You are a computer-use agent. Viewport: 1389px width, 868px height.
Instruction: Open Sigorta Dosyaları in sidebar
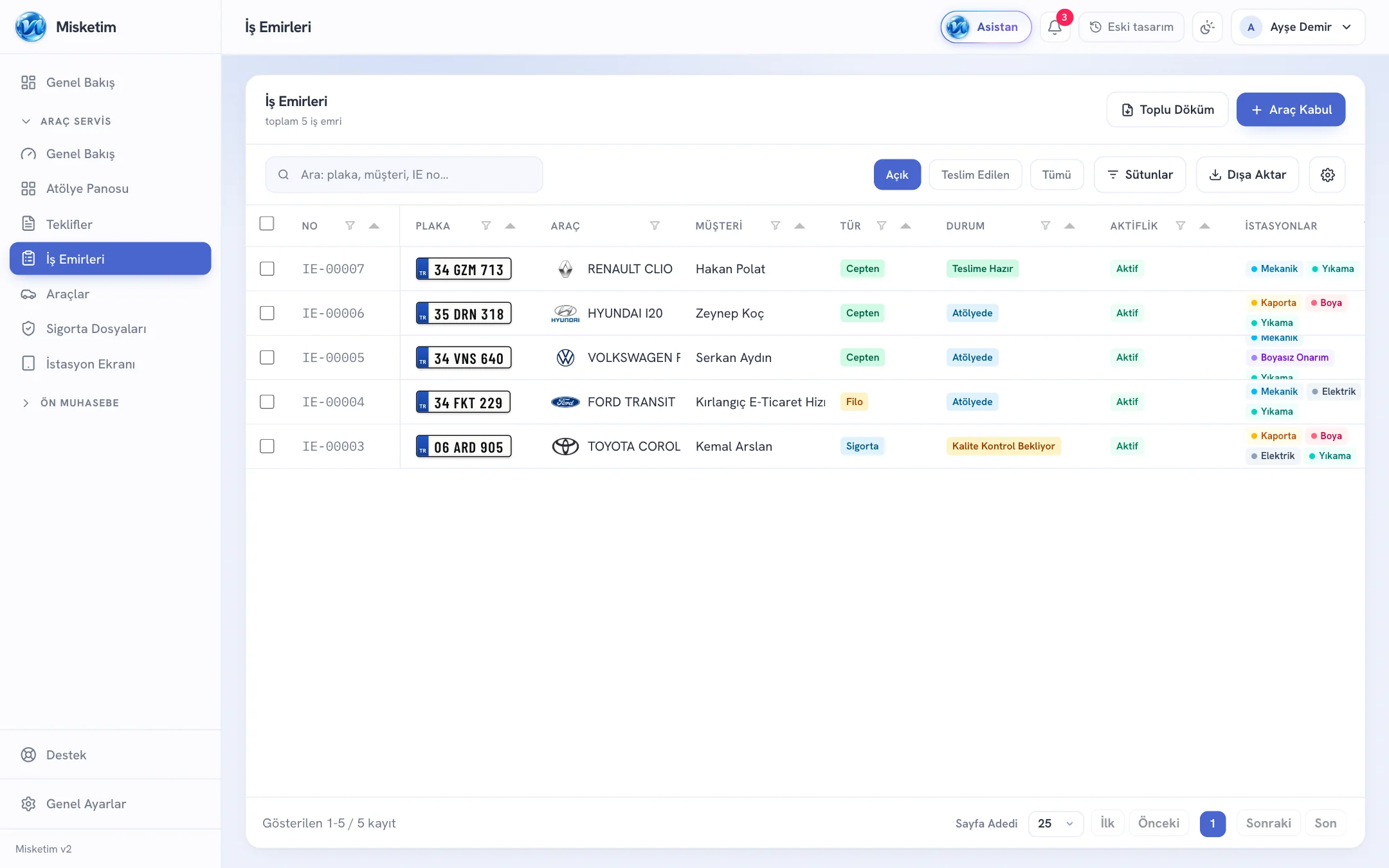tap(110, 329)
